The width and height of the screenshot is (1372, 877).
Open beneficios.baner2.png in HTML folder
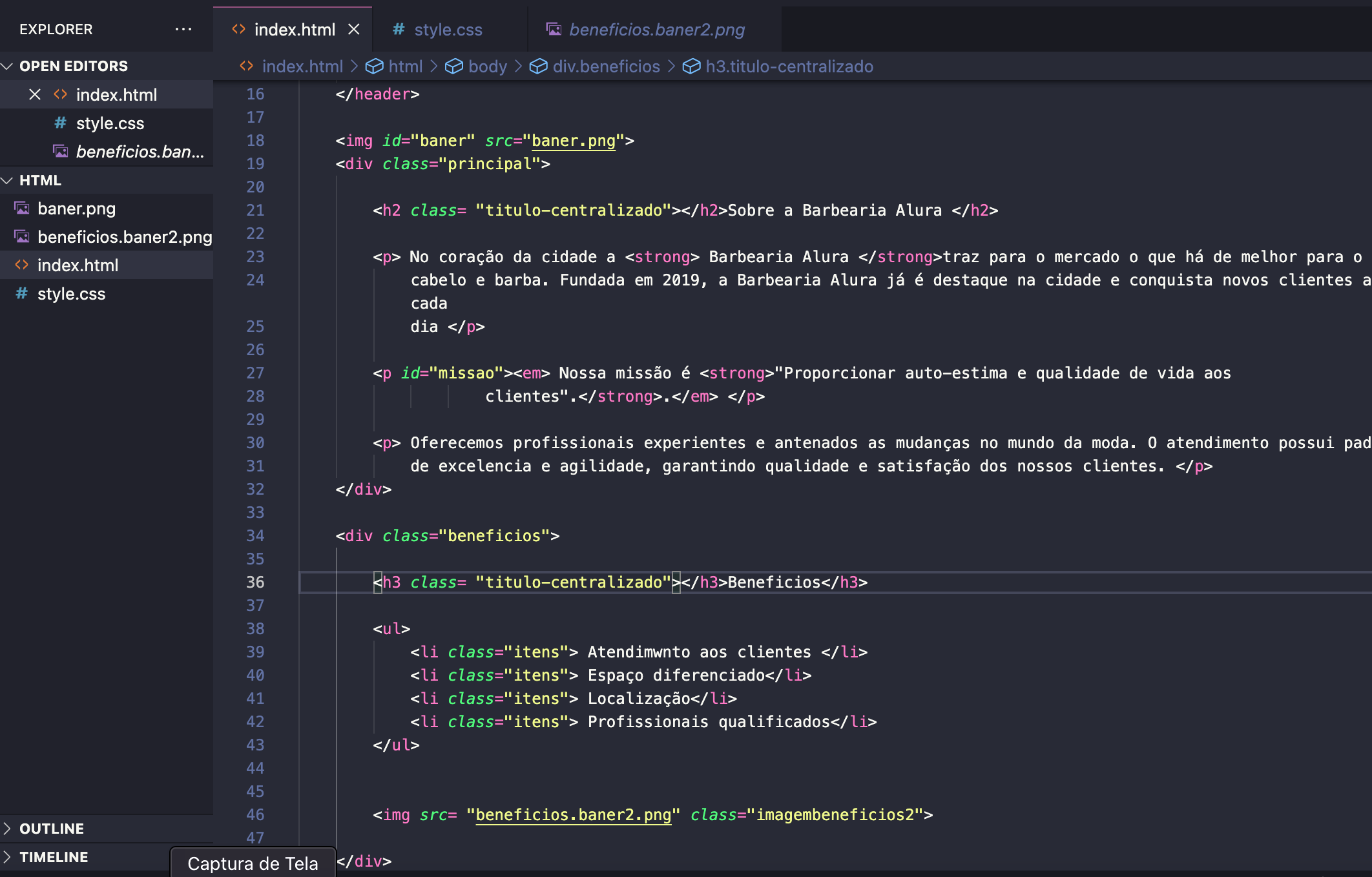(125, 237)
